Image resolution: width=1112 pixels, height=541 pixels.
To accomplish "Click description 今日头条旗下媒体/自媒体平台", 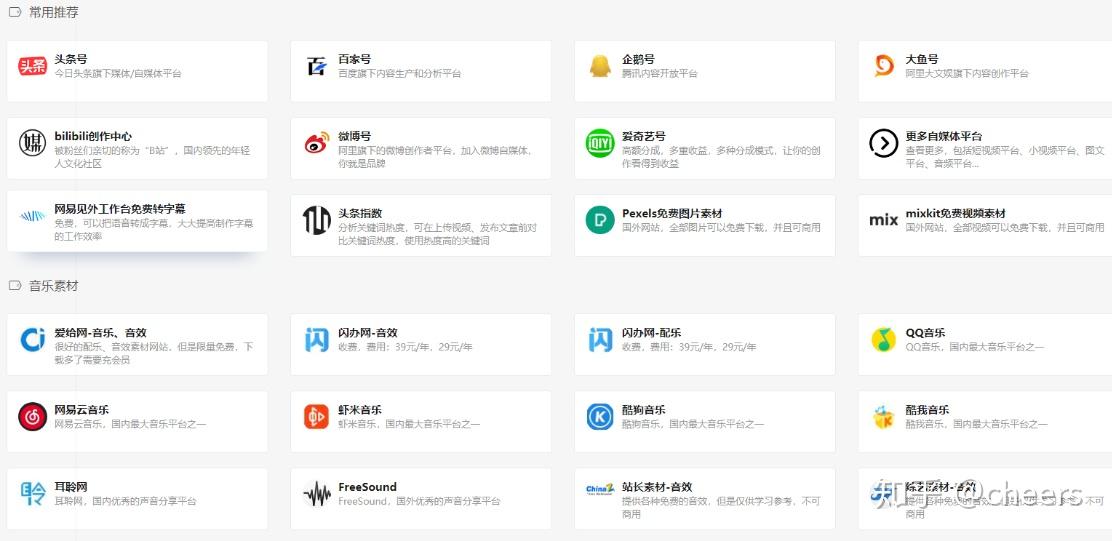I will (x=118, y=73).
